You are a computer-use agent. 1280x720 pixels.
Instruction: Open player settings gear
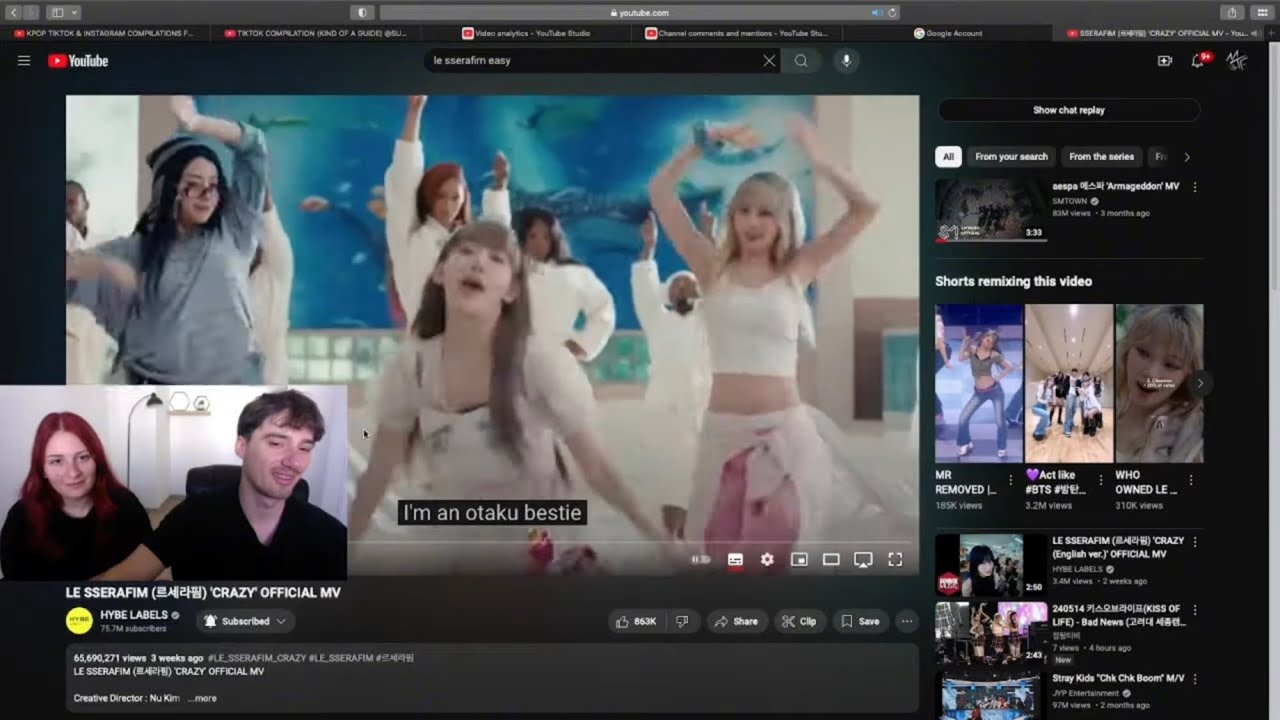[767, 560]
